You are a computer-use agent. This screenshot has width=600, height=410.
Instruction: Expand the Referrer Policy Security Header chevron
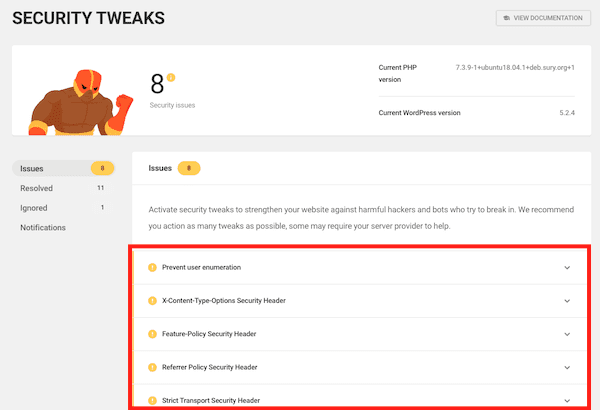point(567,368)
